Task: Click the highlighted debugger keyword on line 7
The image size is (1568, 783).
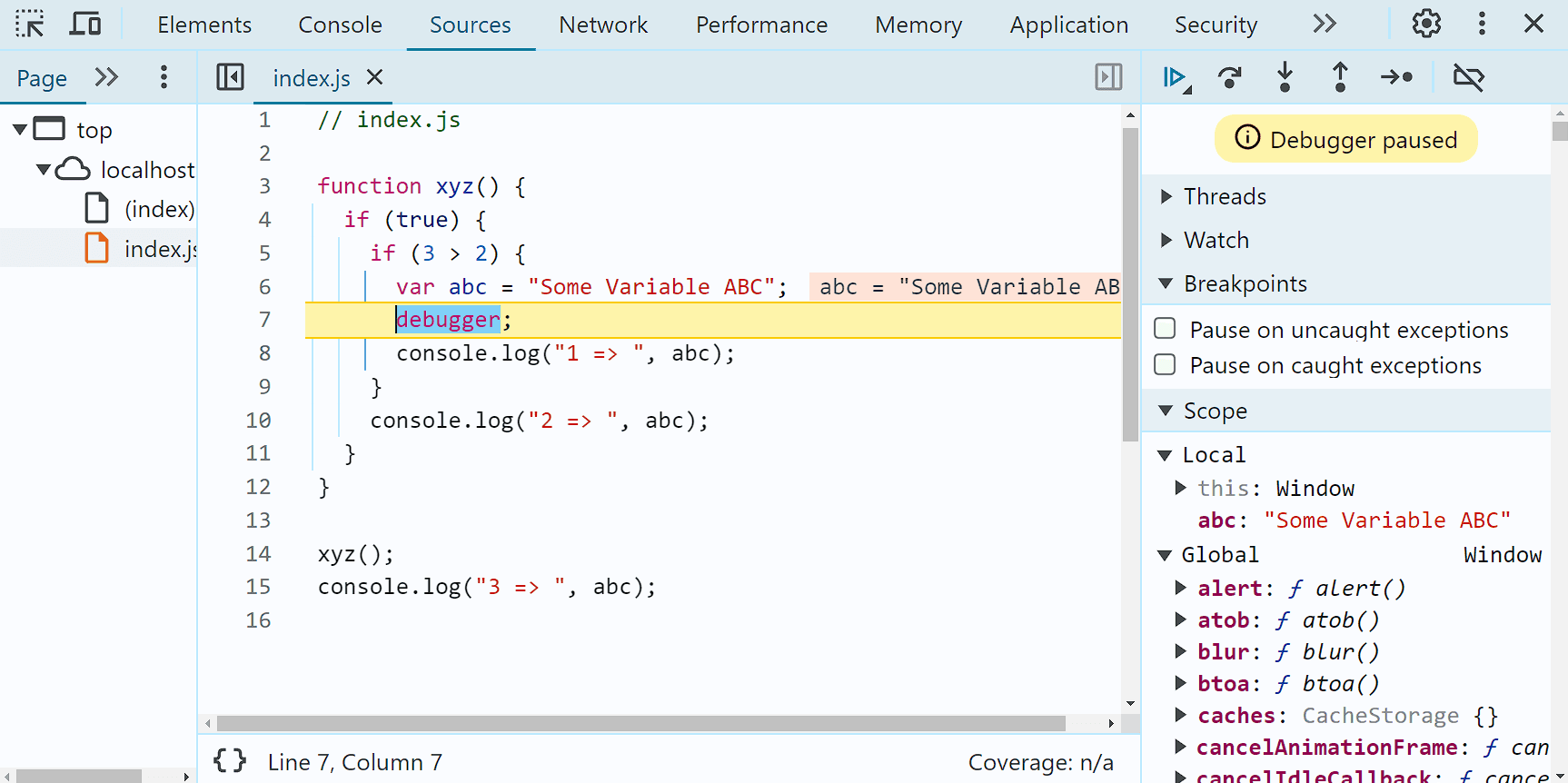Action: [x=448, y=319]
